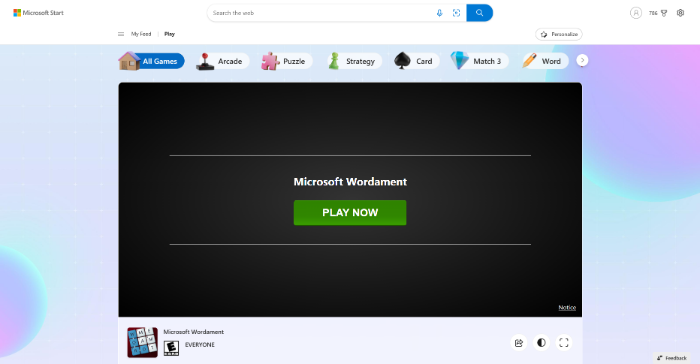700x364 pixels.
Task: Switch to the My Feed tab
Action: pyautogui.click(x=141, y=34)
